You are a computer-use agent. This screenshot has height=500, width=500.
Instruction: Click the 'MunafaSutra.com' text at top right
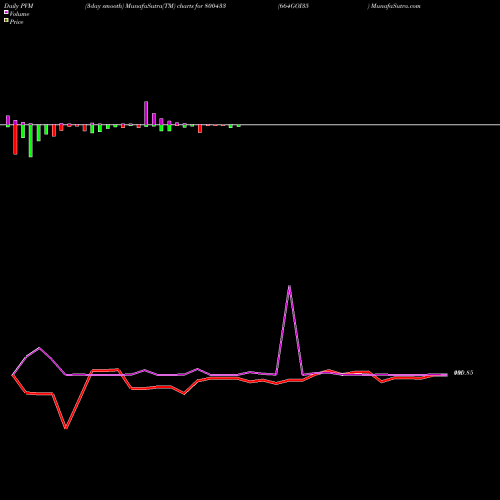pyautogui.click(x=396, y=6)
